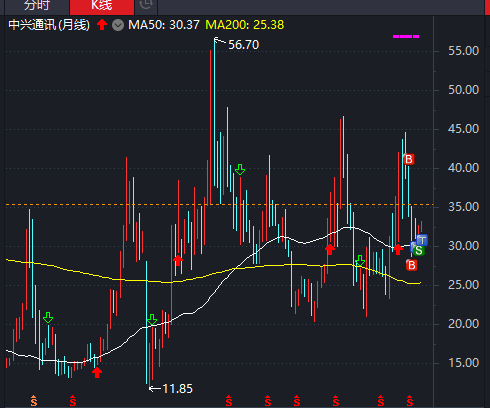Click the red up arrow beside the 中兴通讯(月线) title
Image resolution: width=490 pixels, height=408 pixels.
pos(102,25)
